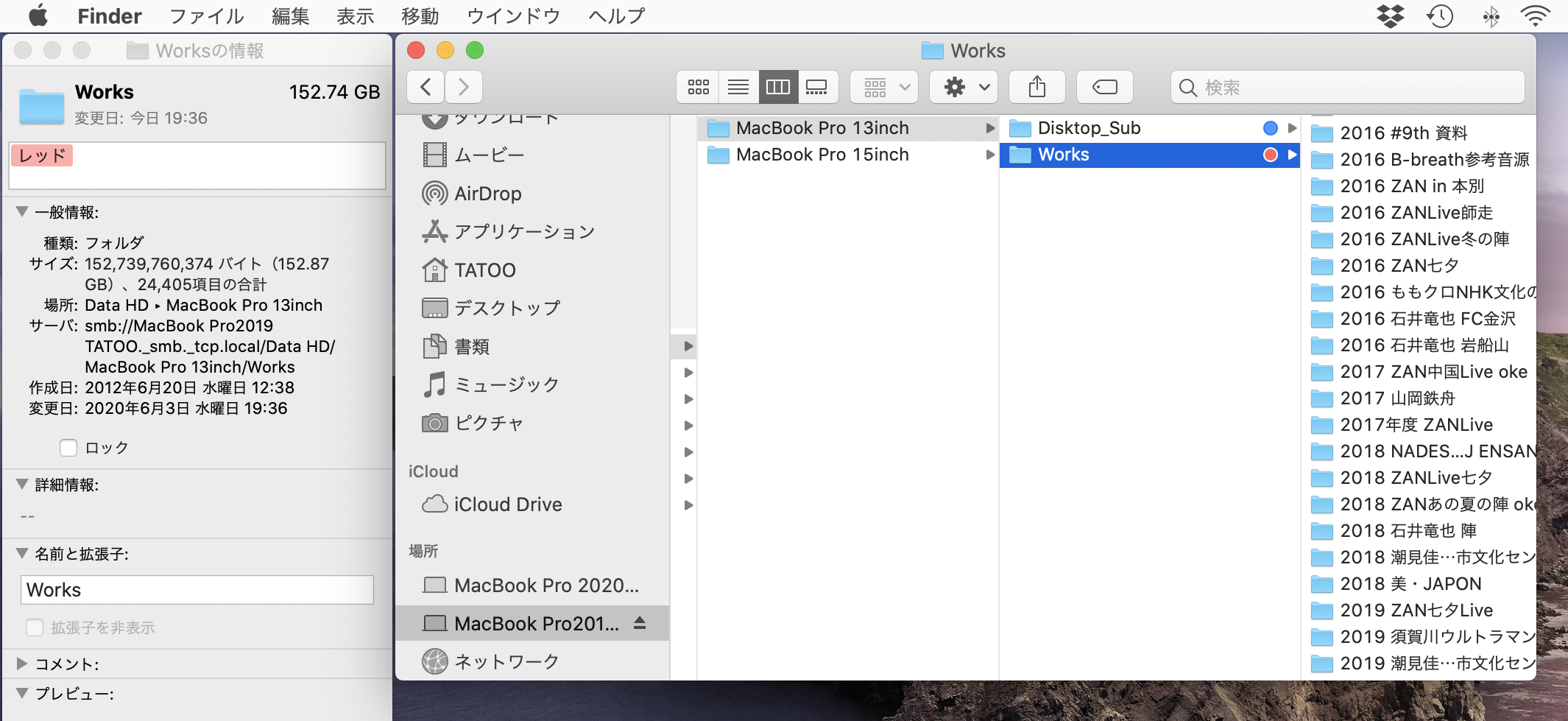Go forward with the Finder forward button
The height and width of the screenshot is (721, 1568).
pyautogui.click(x=464, y=88)
